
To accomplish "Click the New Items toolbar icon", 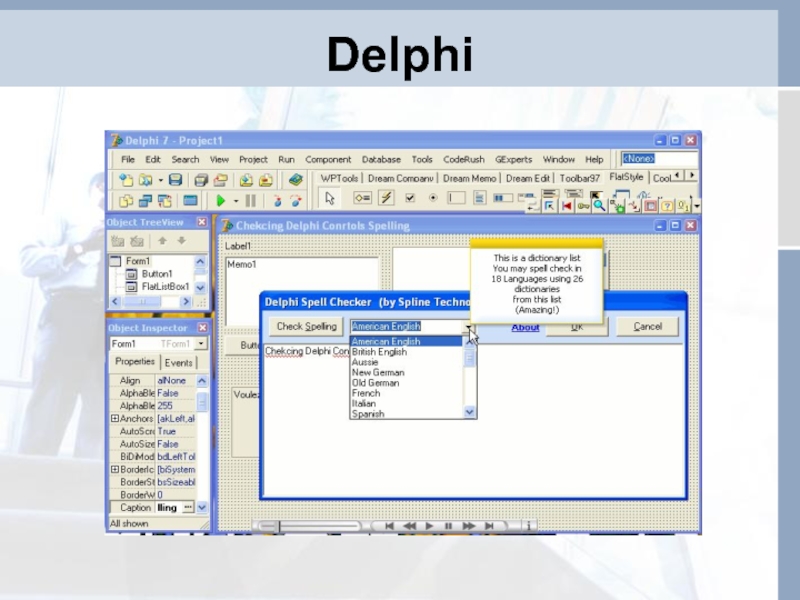I will click(x=126, y=180).
